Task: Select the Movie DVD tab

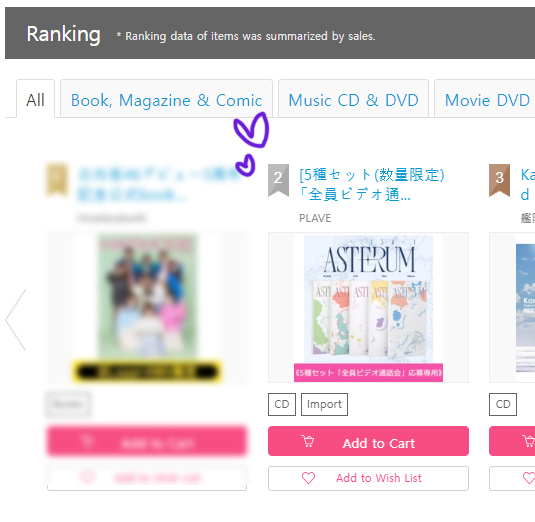Action: coord(485,99)
